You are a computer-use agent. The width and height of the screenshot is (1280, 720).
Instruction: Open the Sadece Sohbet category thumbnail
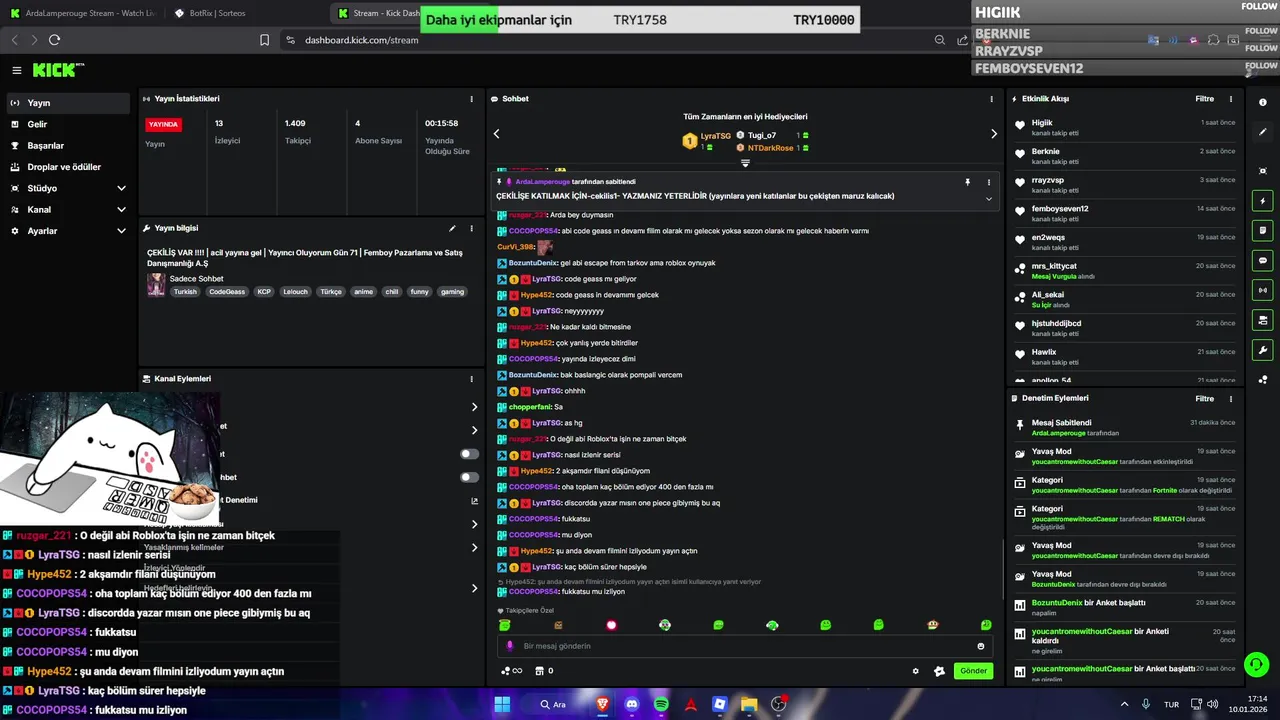click(x=156, y=285)
